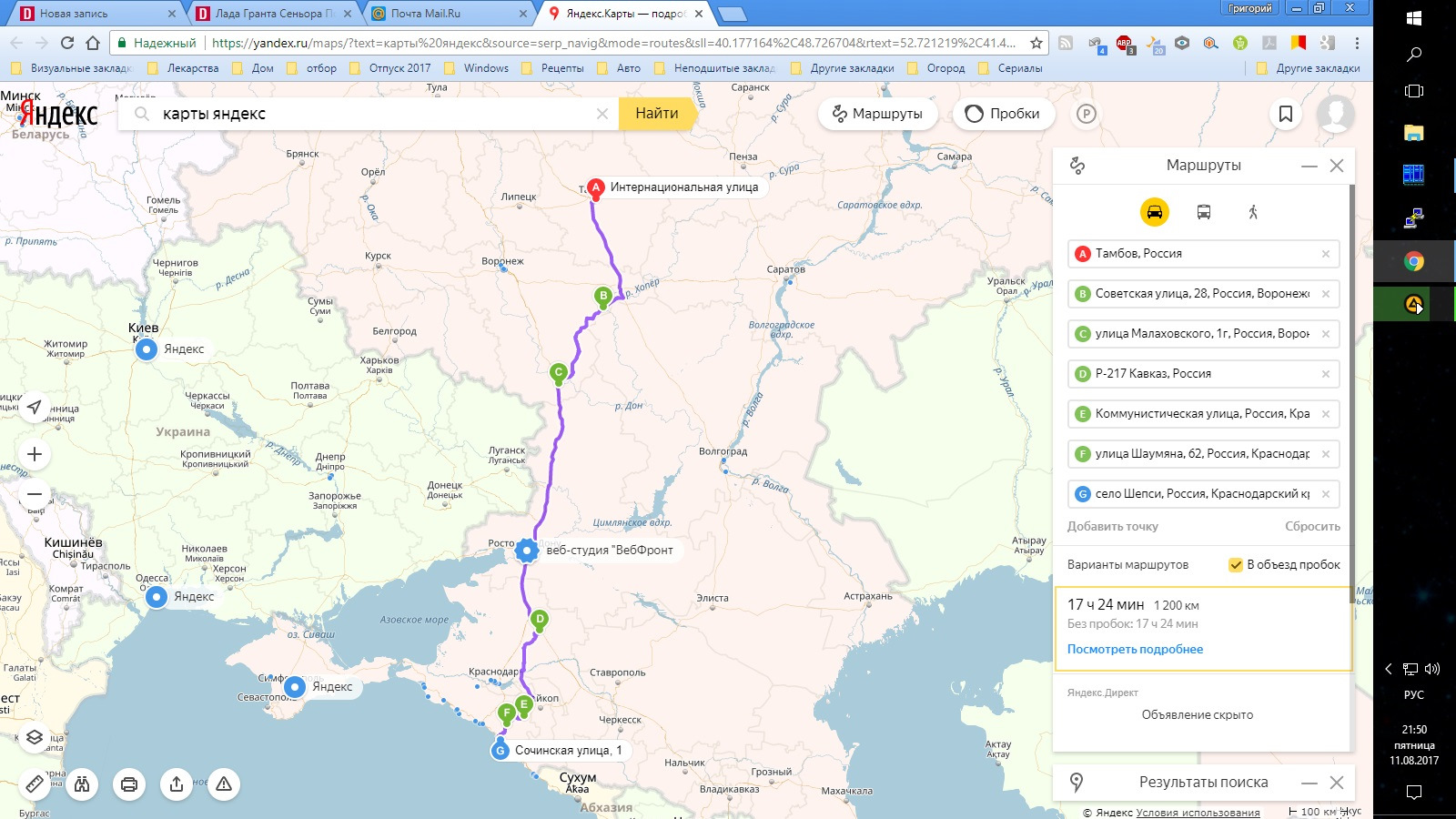Viewport: 1456px width, 819px height.
Task: Click the Яндекс office pin near Киев
Action: (146, 349)
